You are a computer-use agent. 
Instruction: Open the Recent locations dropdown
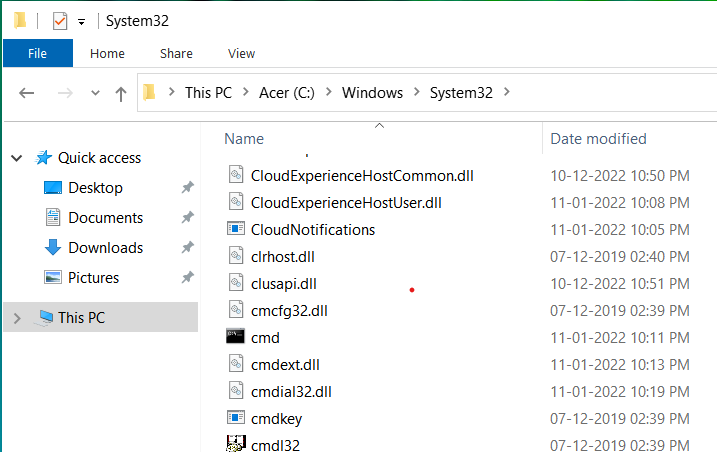(95, 93)
